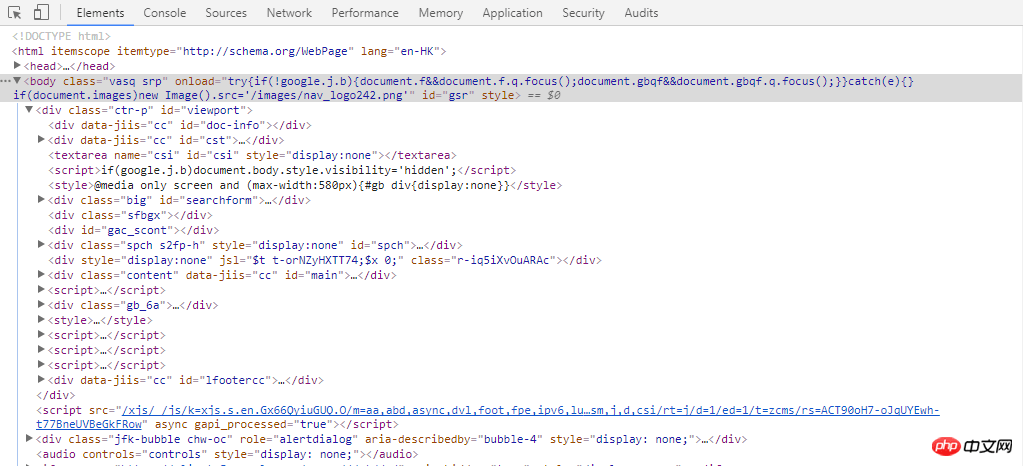Expand the div class gb_6a node

42,304
